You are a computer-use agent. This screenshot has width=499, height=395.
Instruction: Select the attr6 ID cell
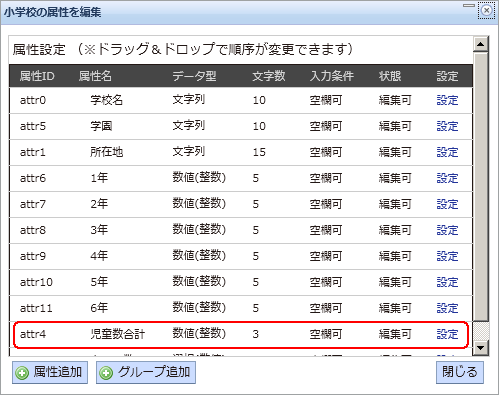[33, 178]
